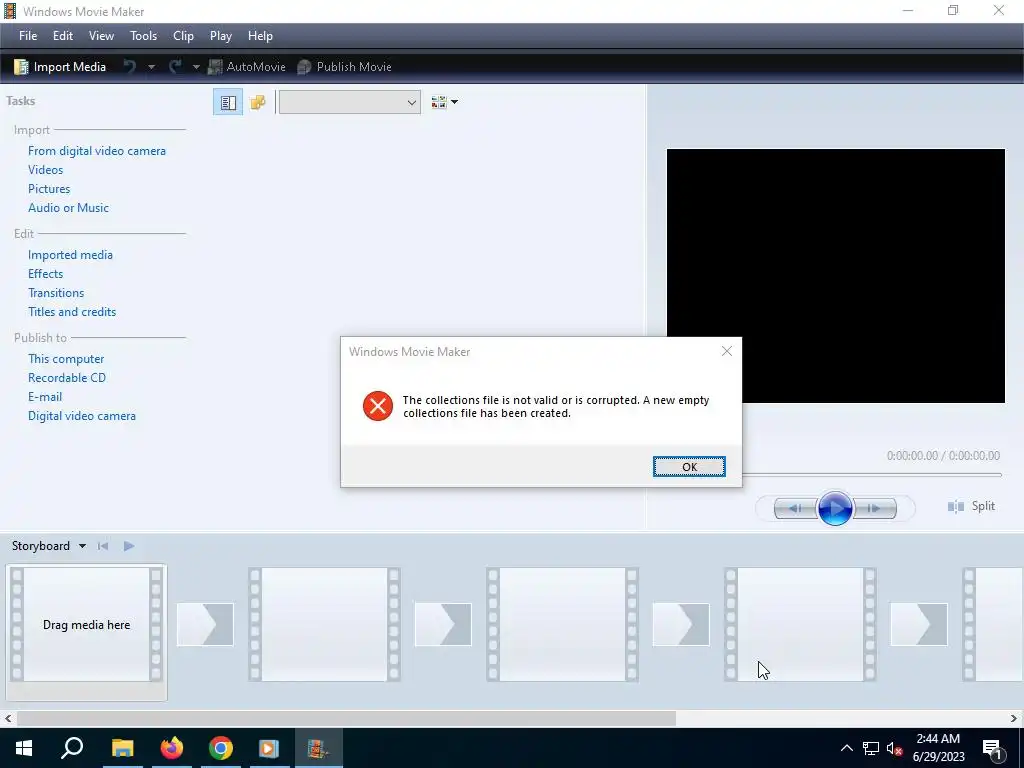Screen dimensions: 1024x768
Task: Click the preview monitor seek bar
Action: [x=871, y=474]
